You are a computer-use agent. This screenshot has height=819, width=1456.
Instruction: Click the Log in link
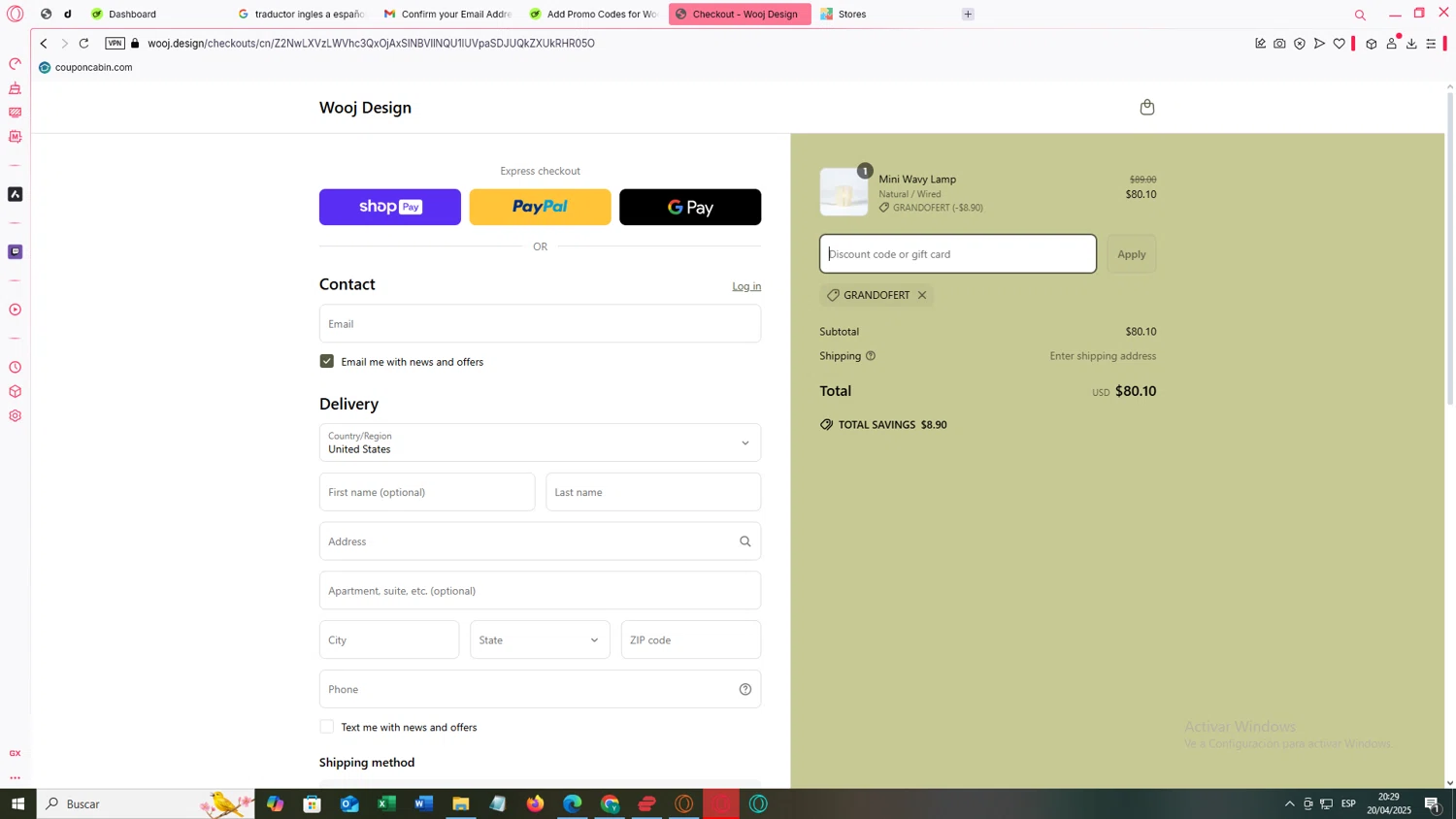746,286
